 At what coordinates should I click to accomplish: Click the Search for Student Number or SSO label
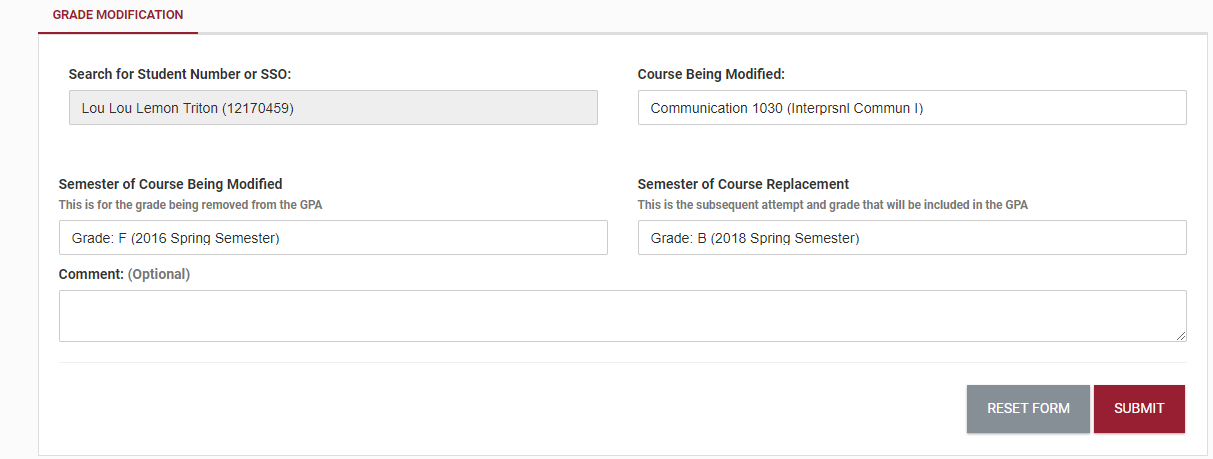point(179,74)
